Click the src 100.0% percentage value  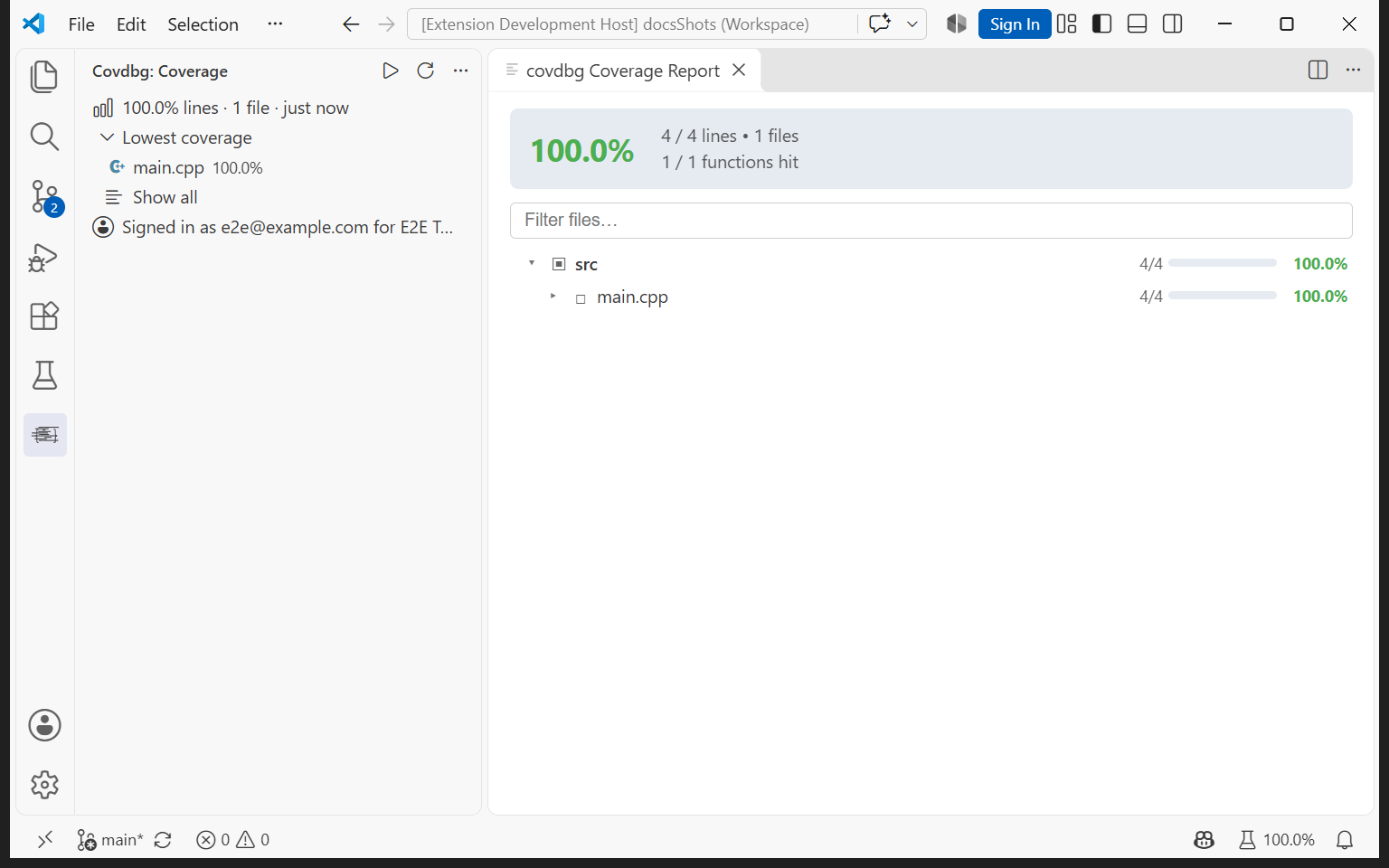click(x=1320, y=264)
